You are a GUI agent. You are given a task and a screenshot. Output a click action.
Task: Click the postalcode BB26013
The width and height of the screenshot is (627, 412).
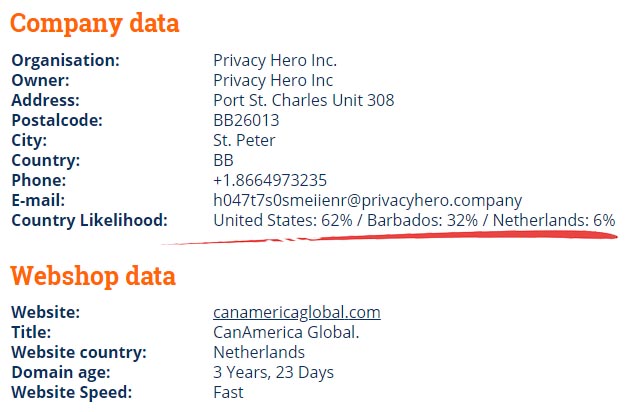tap(246, 120)
